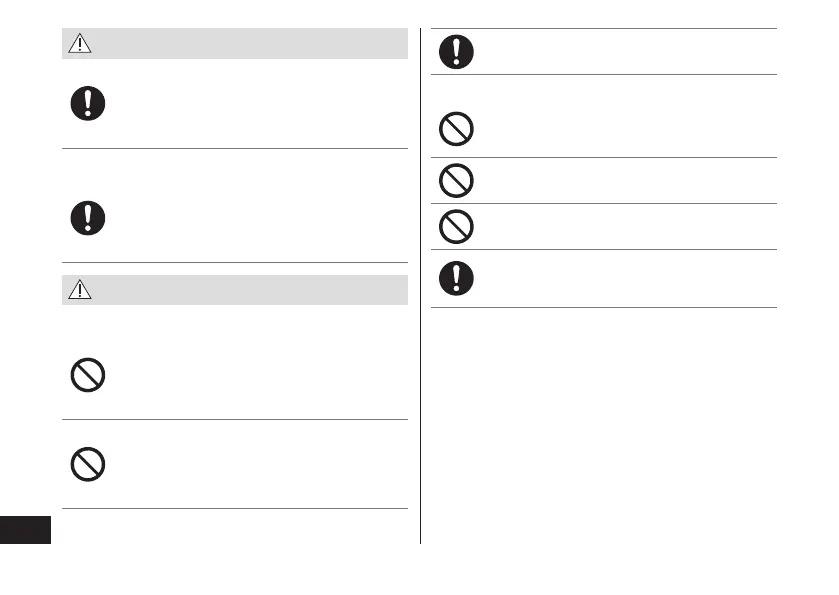Select the second exclamation icon in left column

point(88,218)
